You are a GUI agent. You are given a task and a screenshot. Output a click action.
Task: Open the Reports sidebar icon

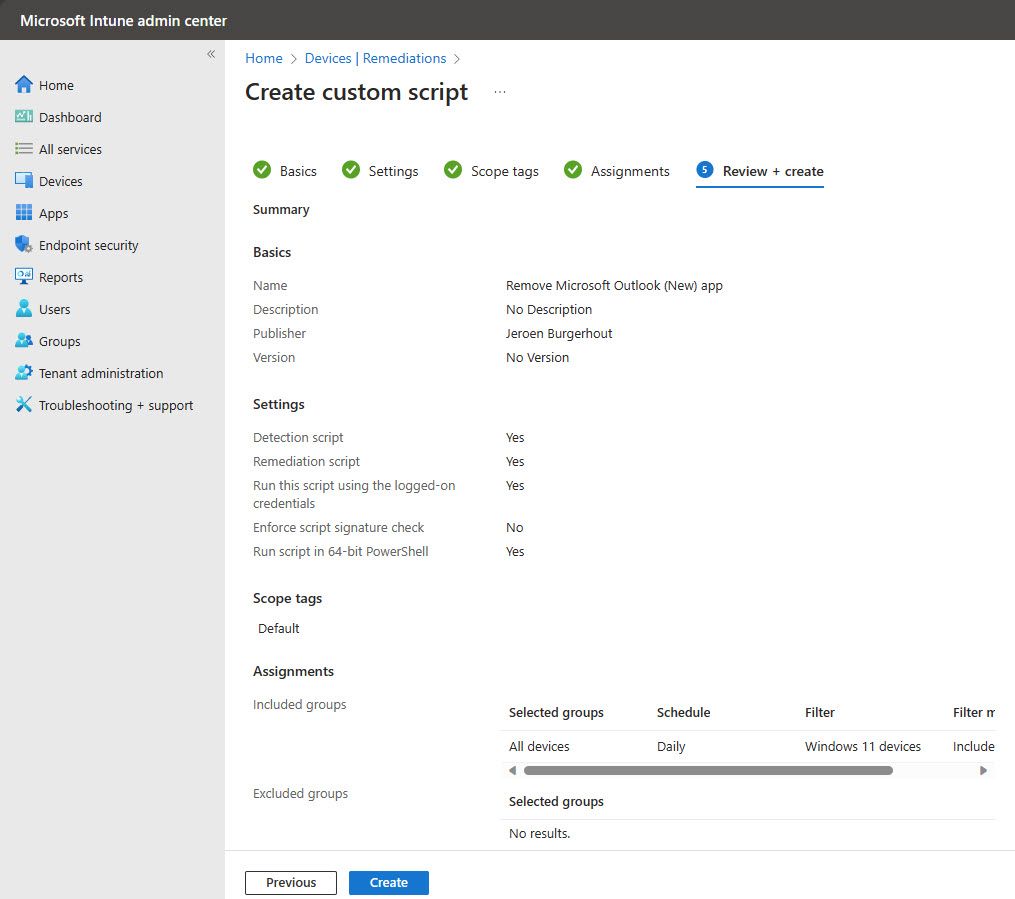(x=24, y=276)
